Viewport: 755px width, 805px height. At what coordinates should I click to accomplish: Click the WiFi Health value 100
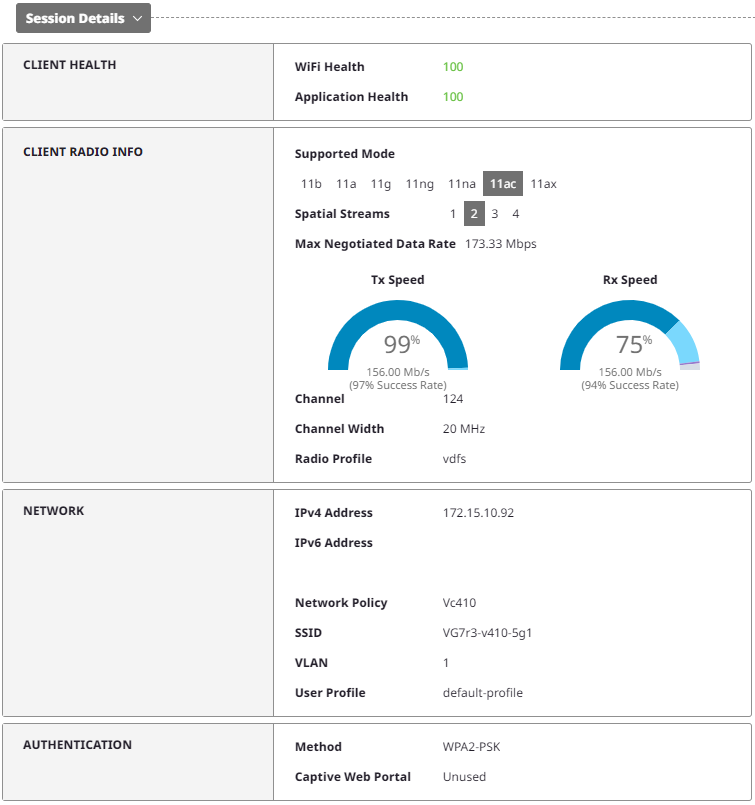pyautogui.click(x=453, y=67)
